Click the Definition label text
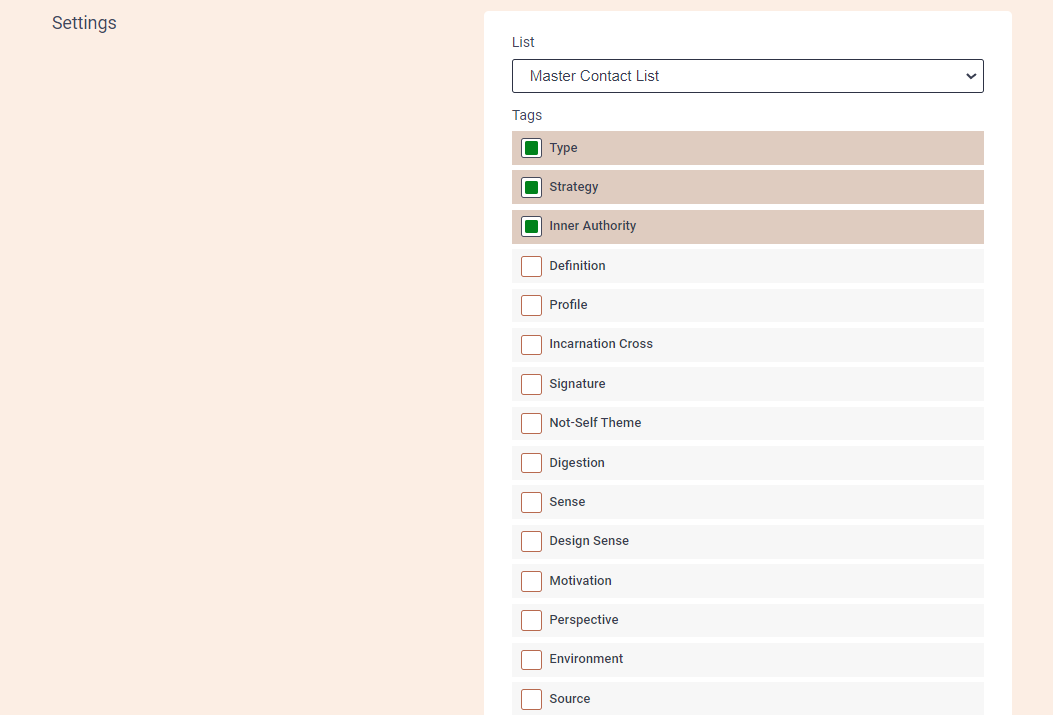This screenshot has width=1053, height=715. (x=578, y=266)
